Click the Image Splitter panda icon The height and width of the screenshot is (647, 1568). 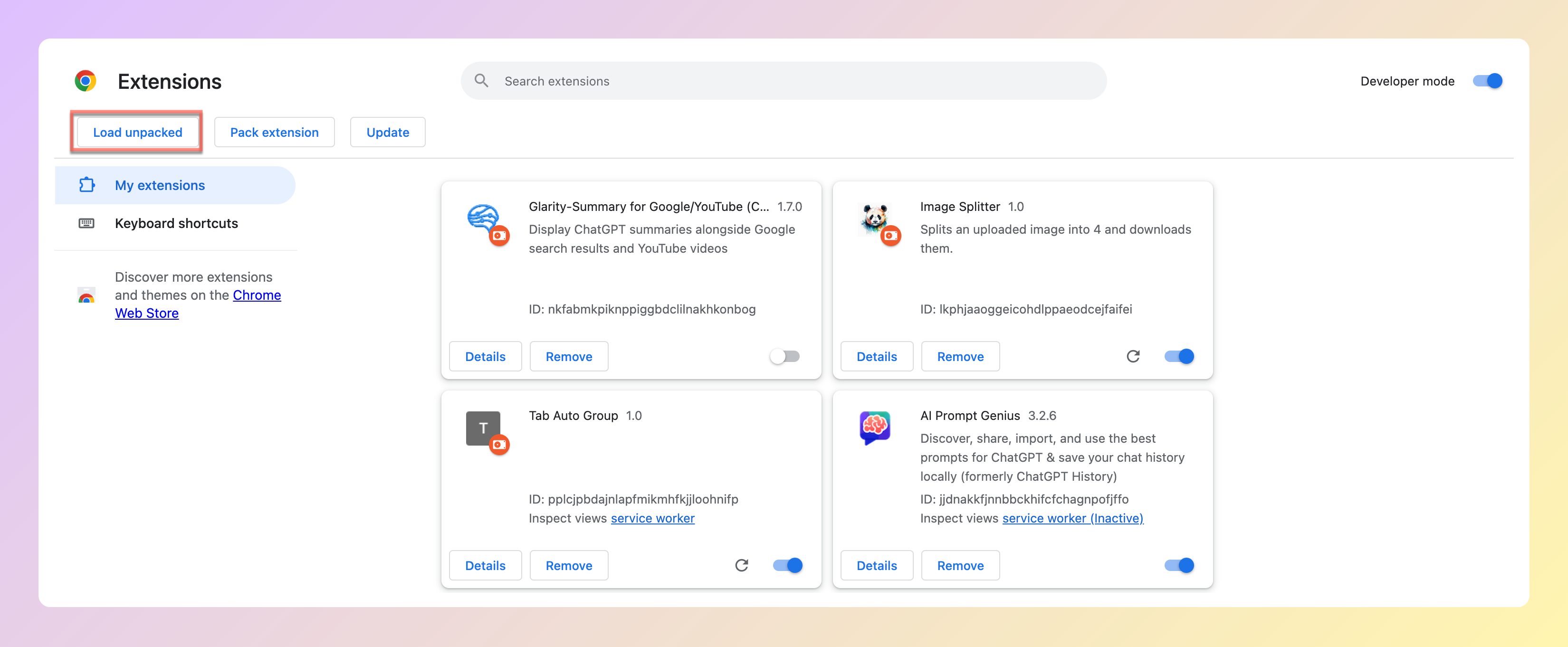875,218
